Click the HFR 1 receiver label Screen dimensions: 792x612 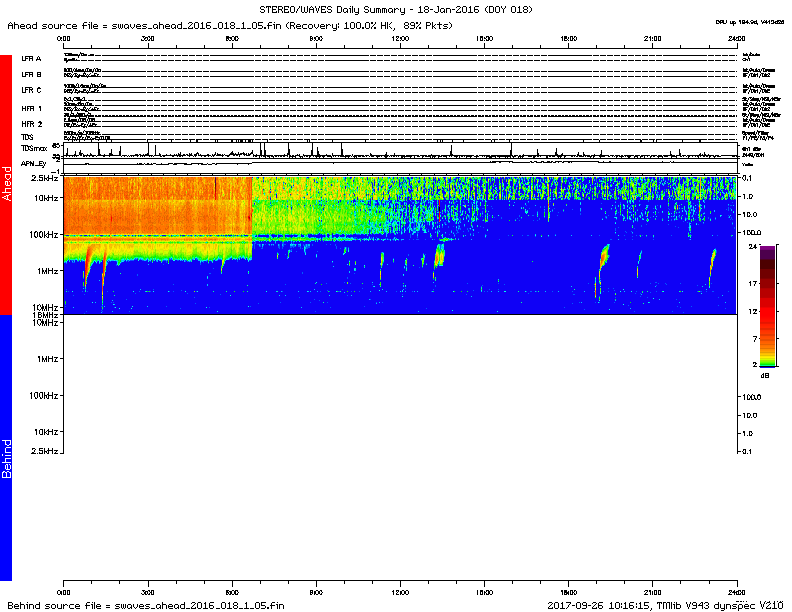32,107
